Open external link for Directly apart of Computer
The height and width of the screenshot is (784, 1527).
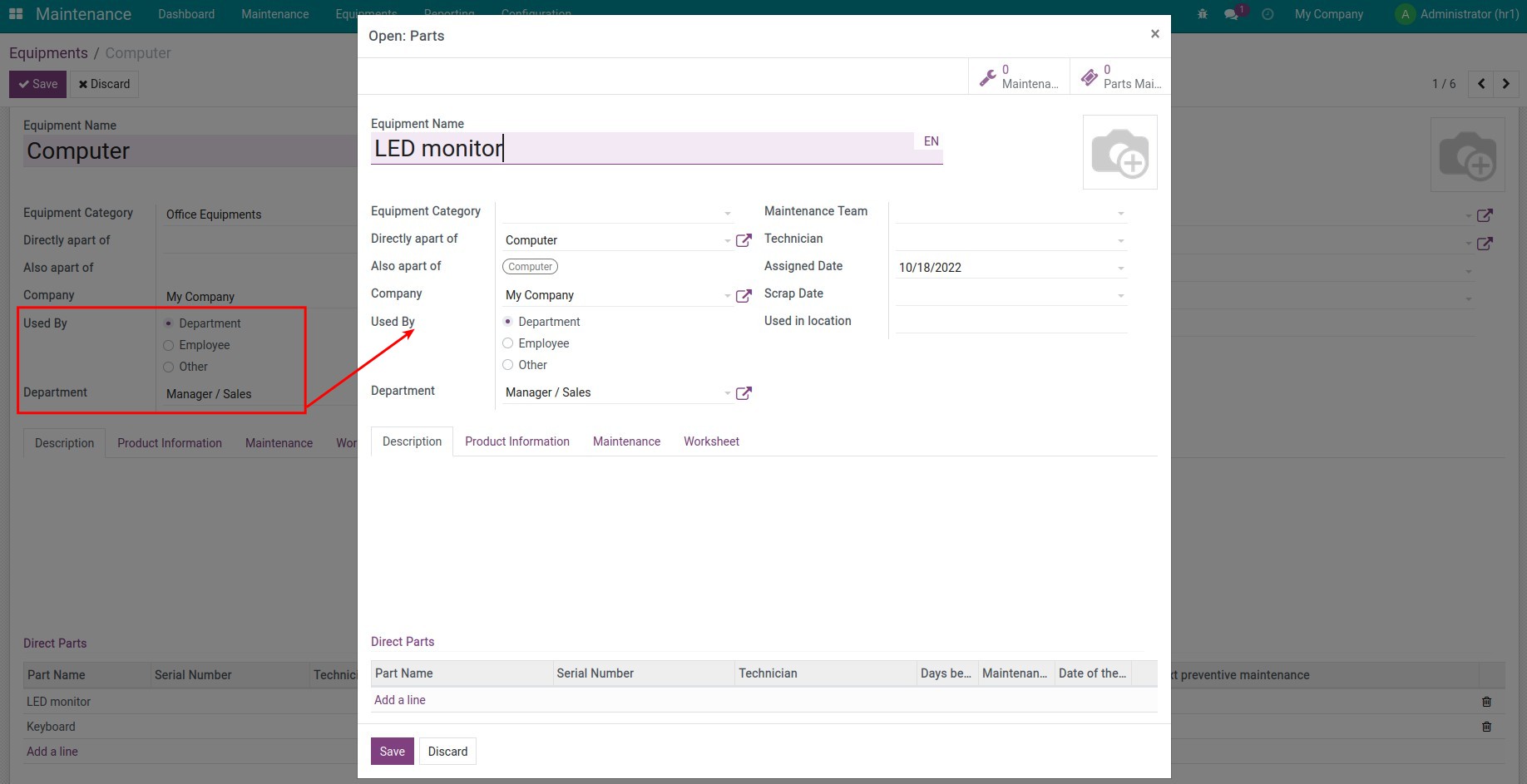[744, 240]
